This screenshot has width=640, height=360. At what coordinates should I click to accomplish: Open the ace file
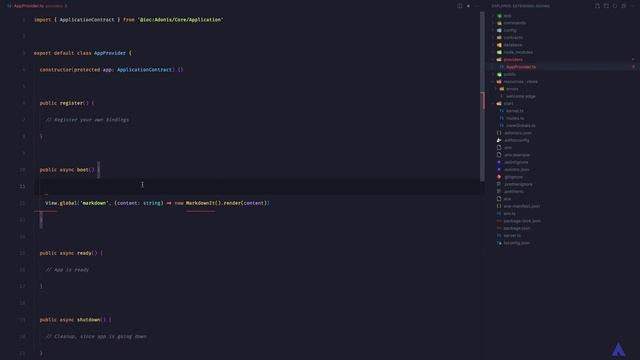(507, 200)
